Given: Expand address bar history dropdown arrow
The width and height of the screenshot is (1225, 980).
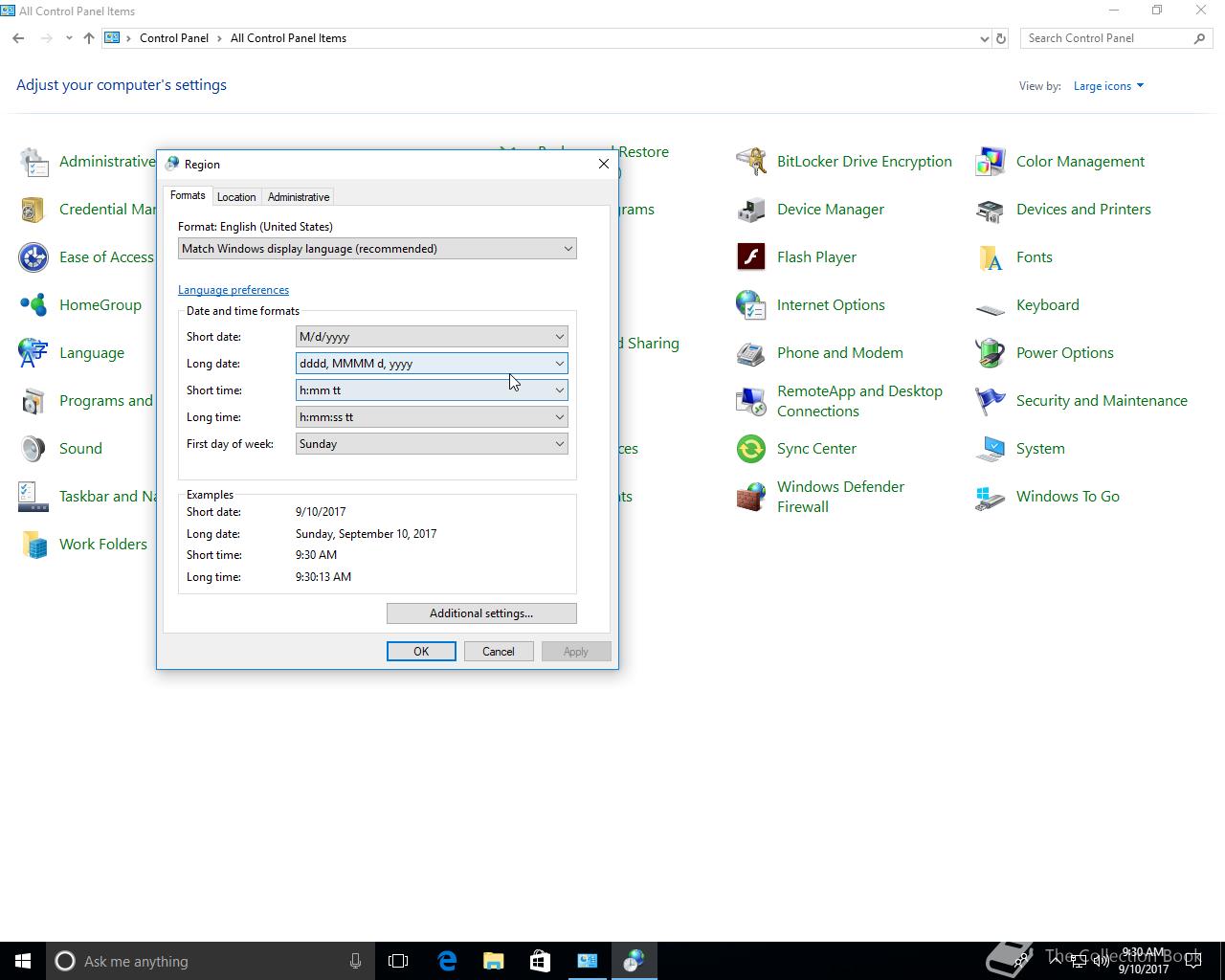Looking at the screenshot, I should (984, 39).
